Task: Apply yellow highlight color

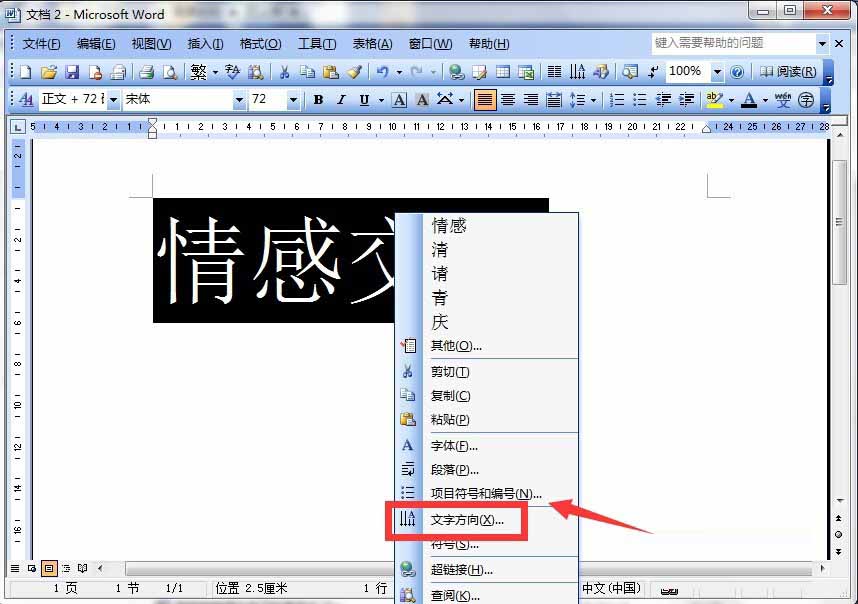Action: click(x=714, y=100)
